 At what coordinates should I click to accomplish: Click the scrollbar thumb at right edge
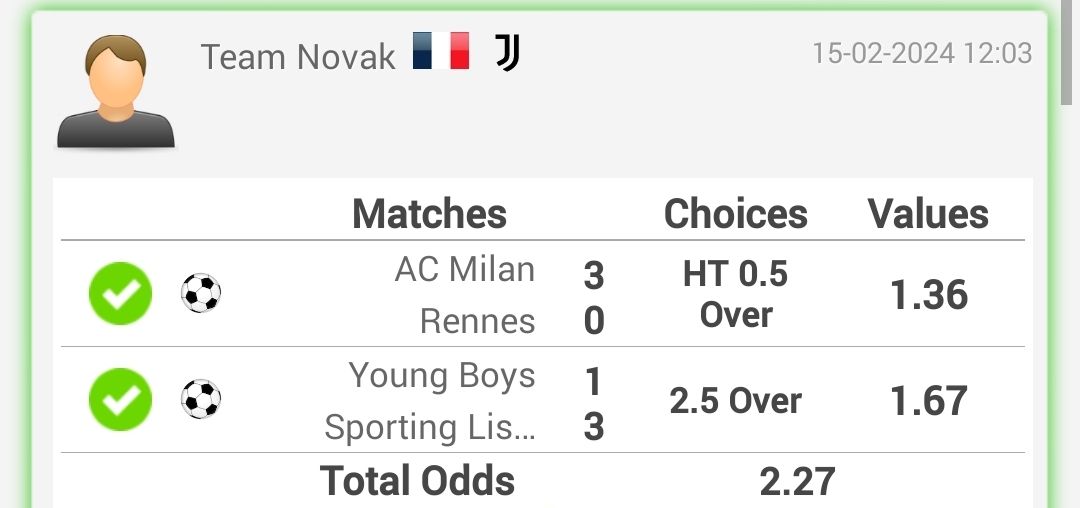pos(1066,52)
